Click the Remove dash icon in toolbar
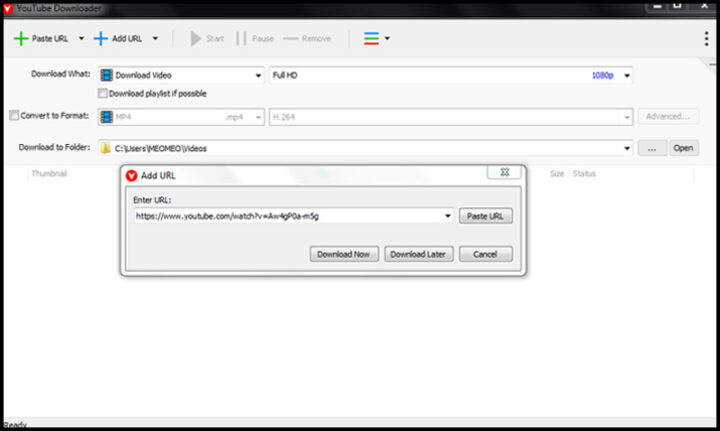Image resolution: width=720 pixels, height=431 pixels. click(x=291, y=39)
